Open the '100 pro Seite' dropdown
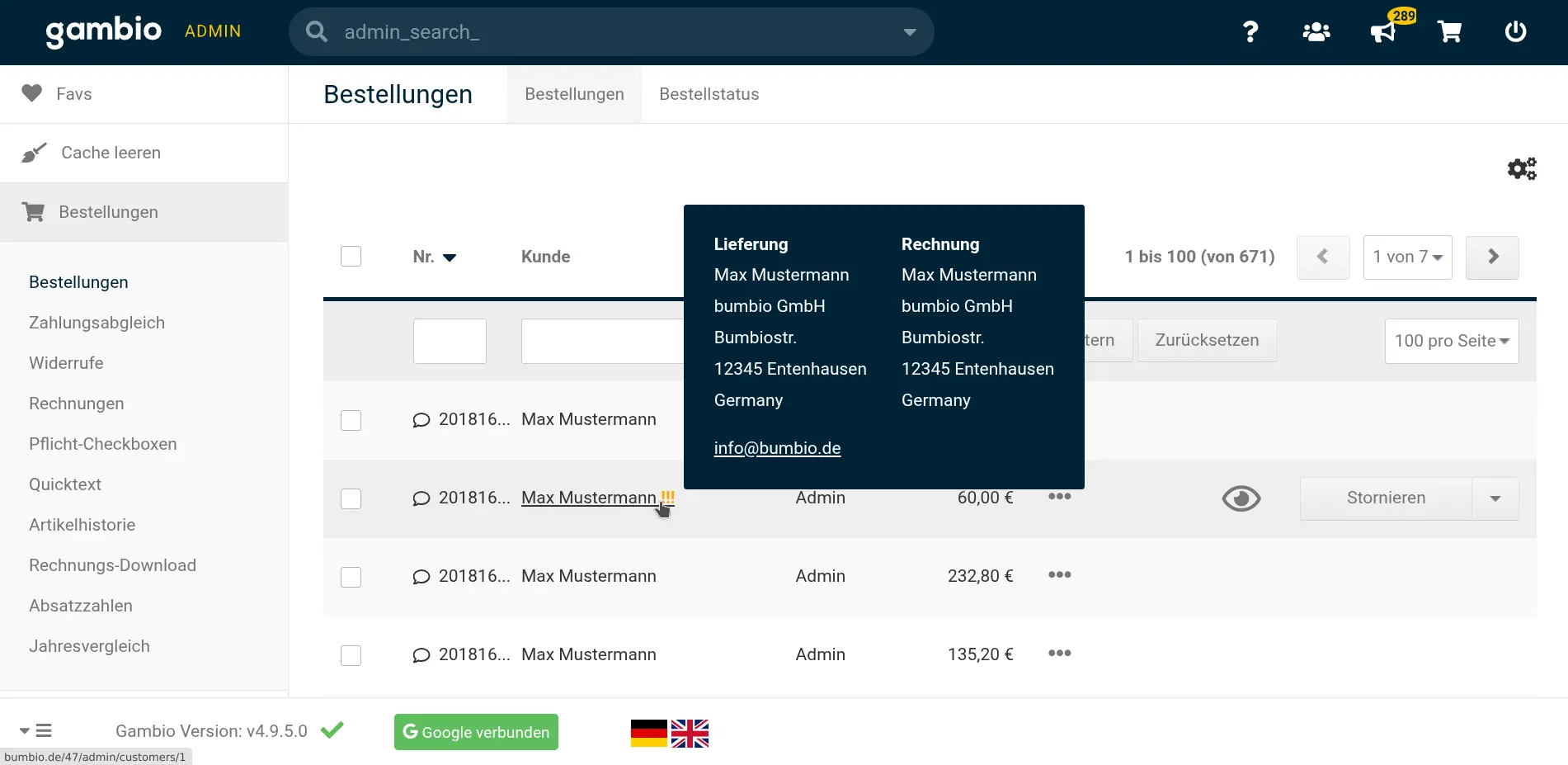This screenshot has height=765, width=1568. tap(1452, 341)
